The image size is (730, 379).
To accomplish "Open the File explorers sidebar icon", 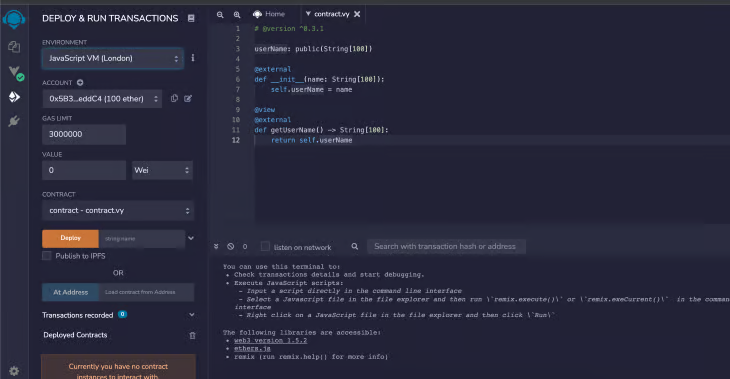I will (14, 47).
